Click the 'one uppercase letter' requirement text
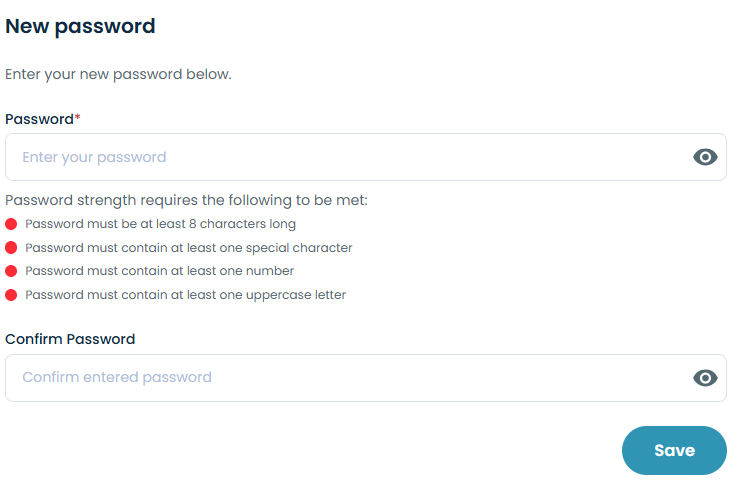The width and height of the screenshot is (741, 486). (185, 295)
